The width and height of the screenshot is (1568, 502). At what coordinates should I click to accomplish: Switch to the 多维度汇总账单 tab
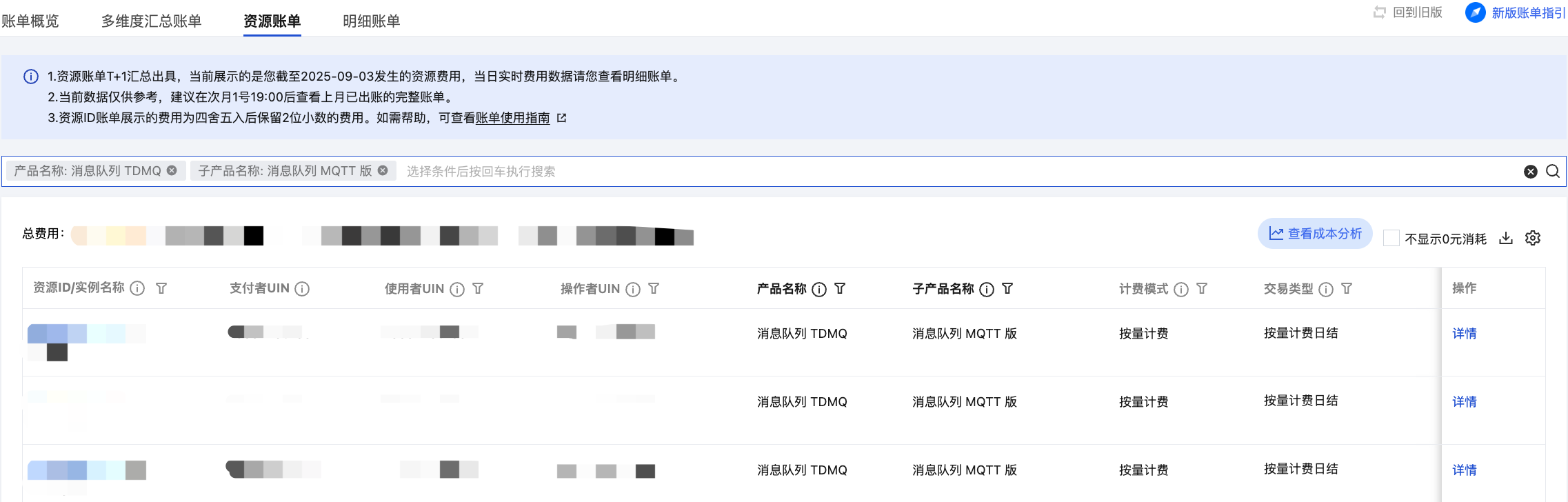151,21
